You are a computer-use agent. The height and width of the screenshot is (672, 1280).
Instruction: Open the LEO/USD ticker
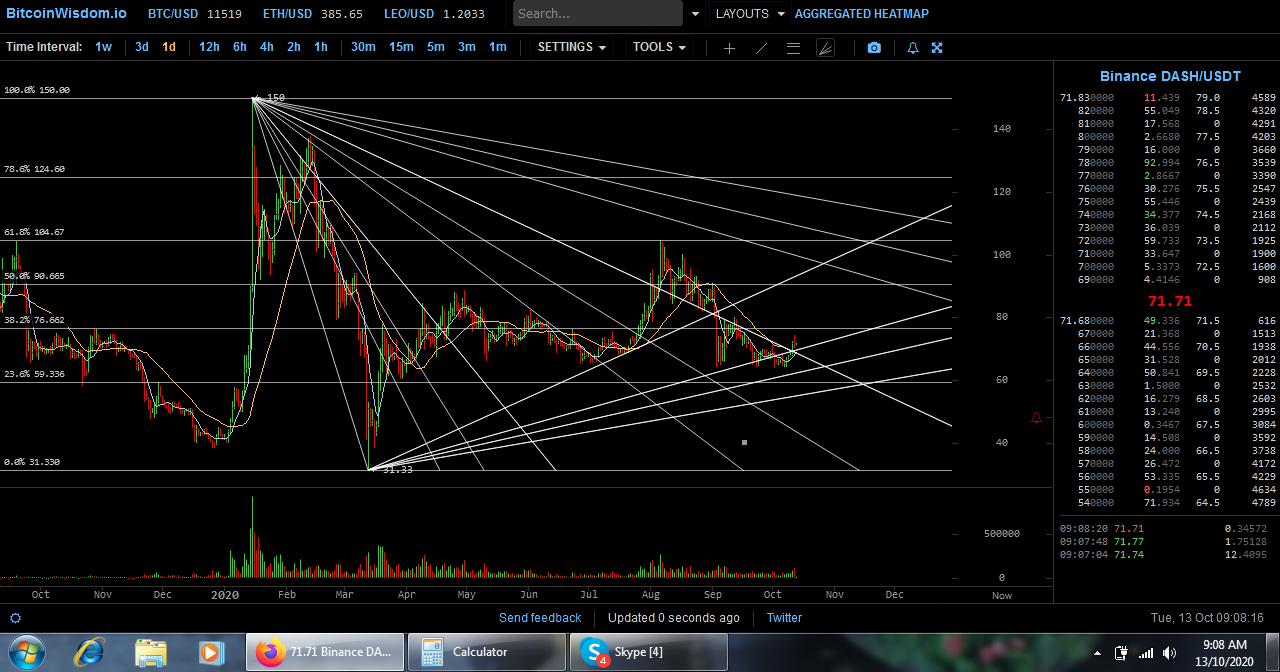[434, 14]
